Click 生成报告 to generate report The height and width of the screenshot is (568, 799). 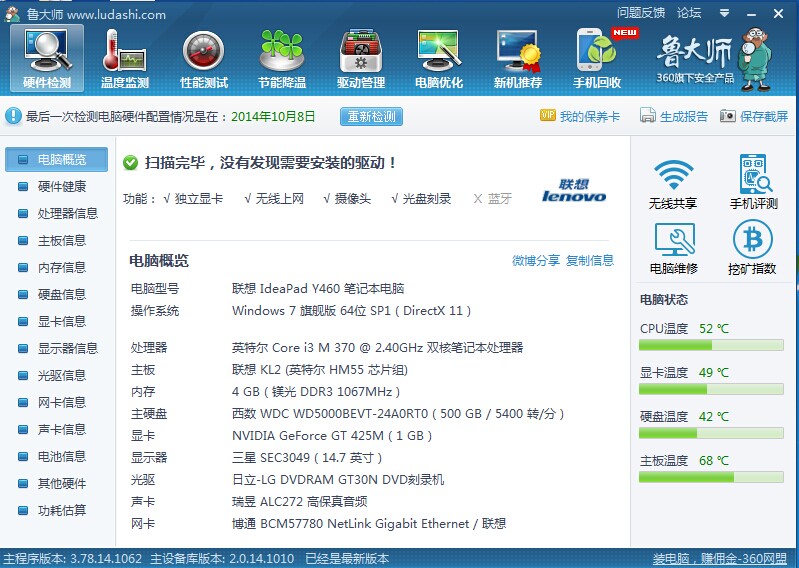[x=674, y=116]
